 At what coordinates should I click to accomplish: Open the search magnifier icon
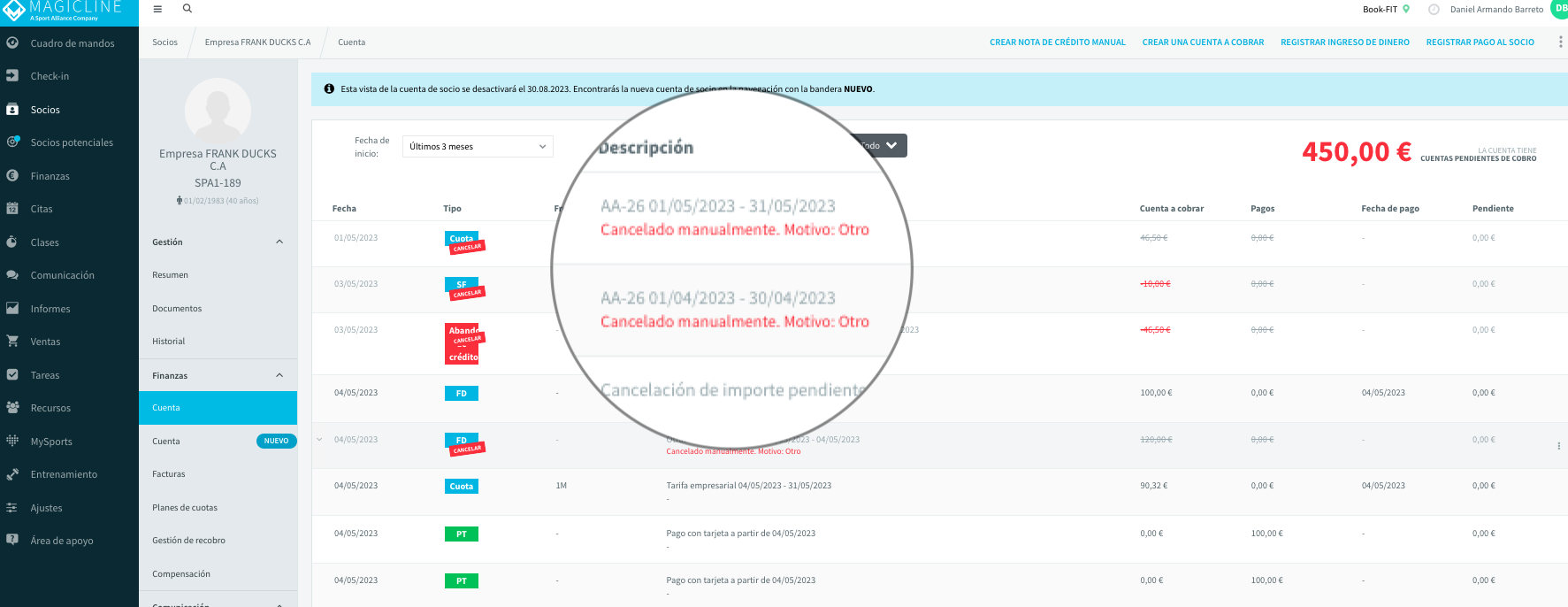pyautogui.click(x=187, y=9)
